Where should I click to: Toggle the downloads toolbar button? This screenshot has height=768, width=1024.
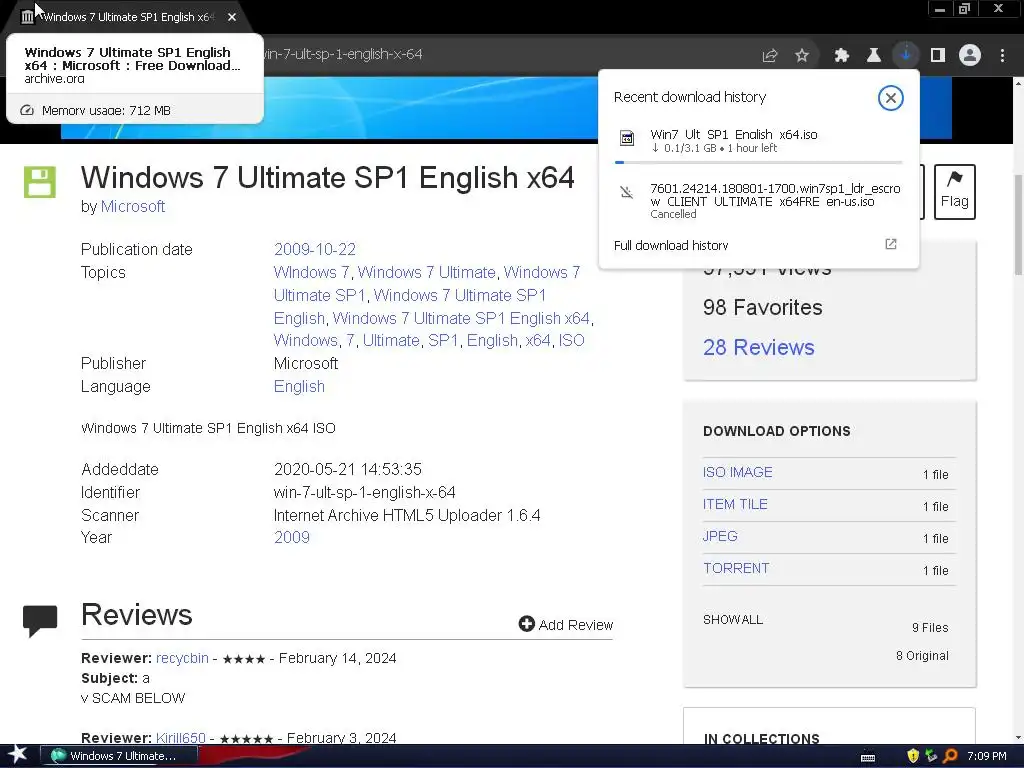coord(906,55)
